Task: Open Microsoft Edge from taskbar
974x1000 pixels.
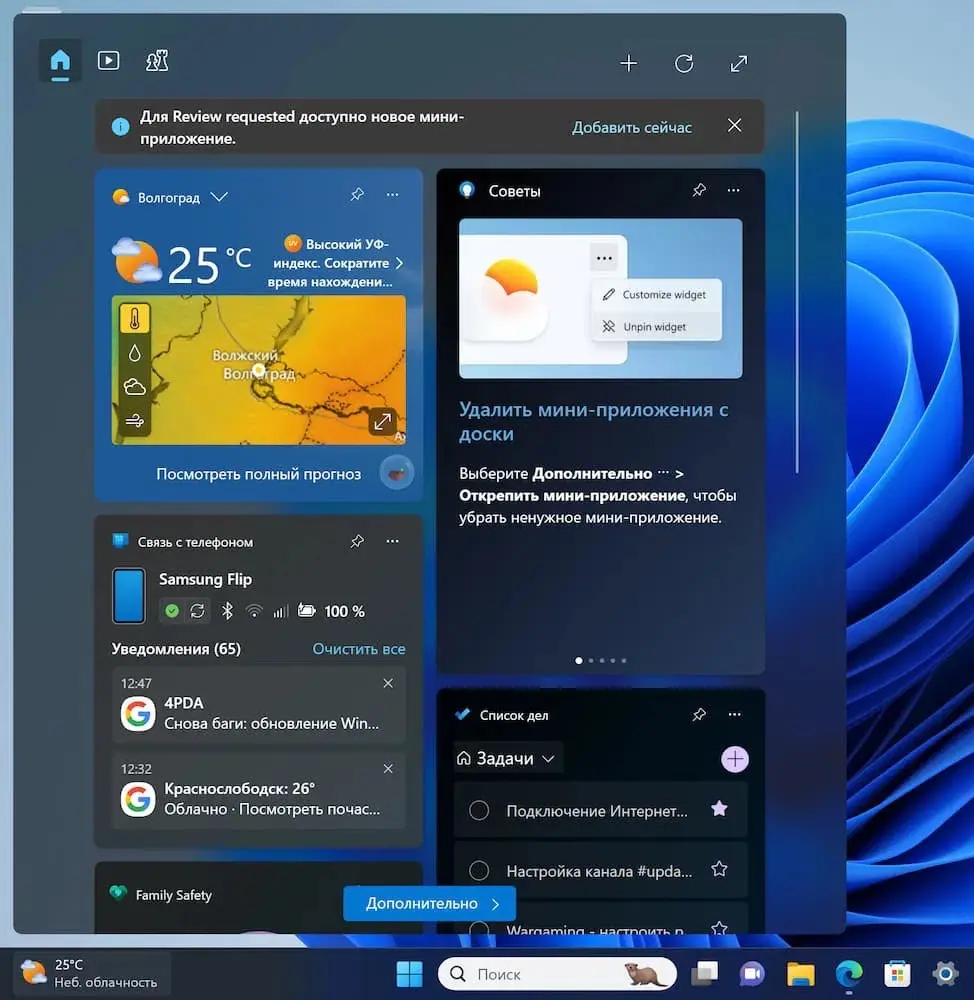Action: 849,973
